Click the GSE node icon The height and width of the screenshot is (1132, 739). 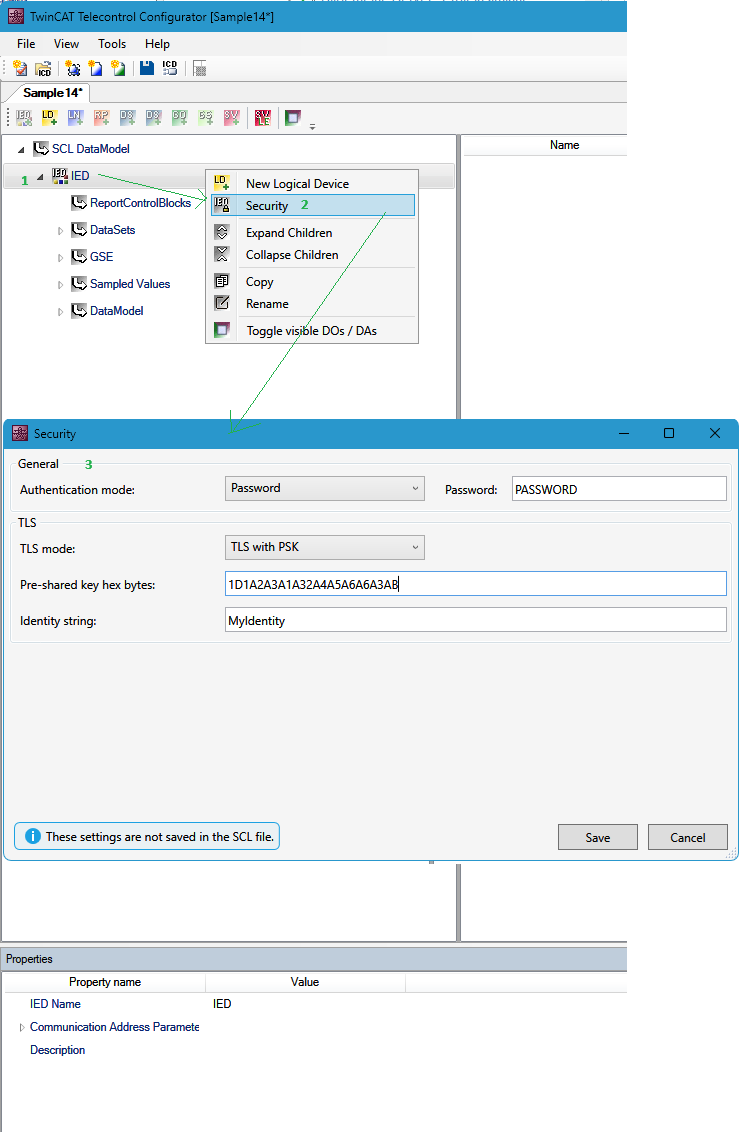coord(79,256)
